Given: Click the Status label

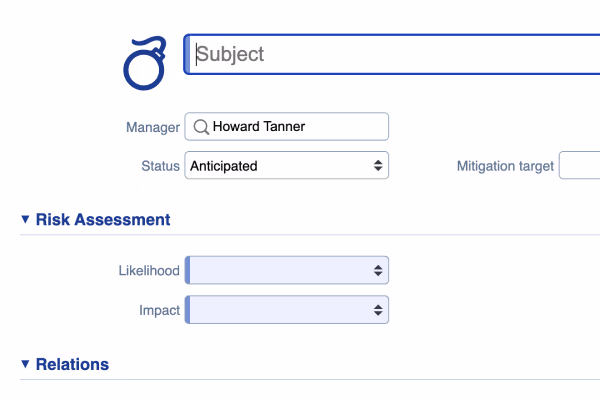Looking at the screenshot, I should point(160,166).
